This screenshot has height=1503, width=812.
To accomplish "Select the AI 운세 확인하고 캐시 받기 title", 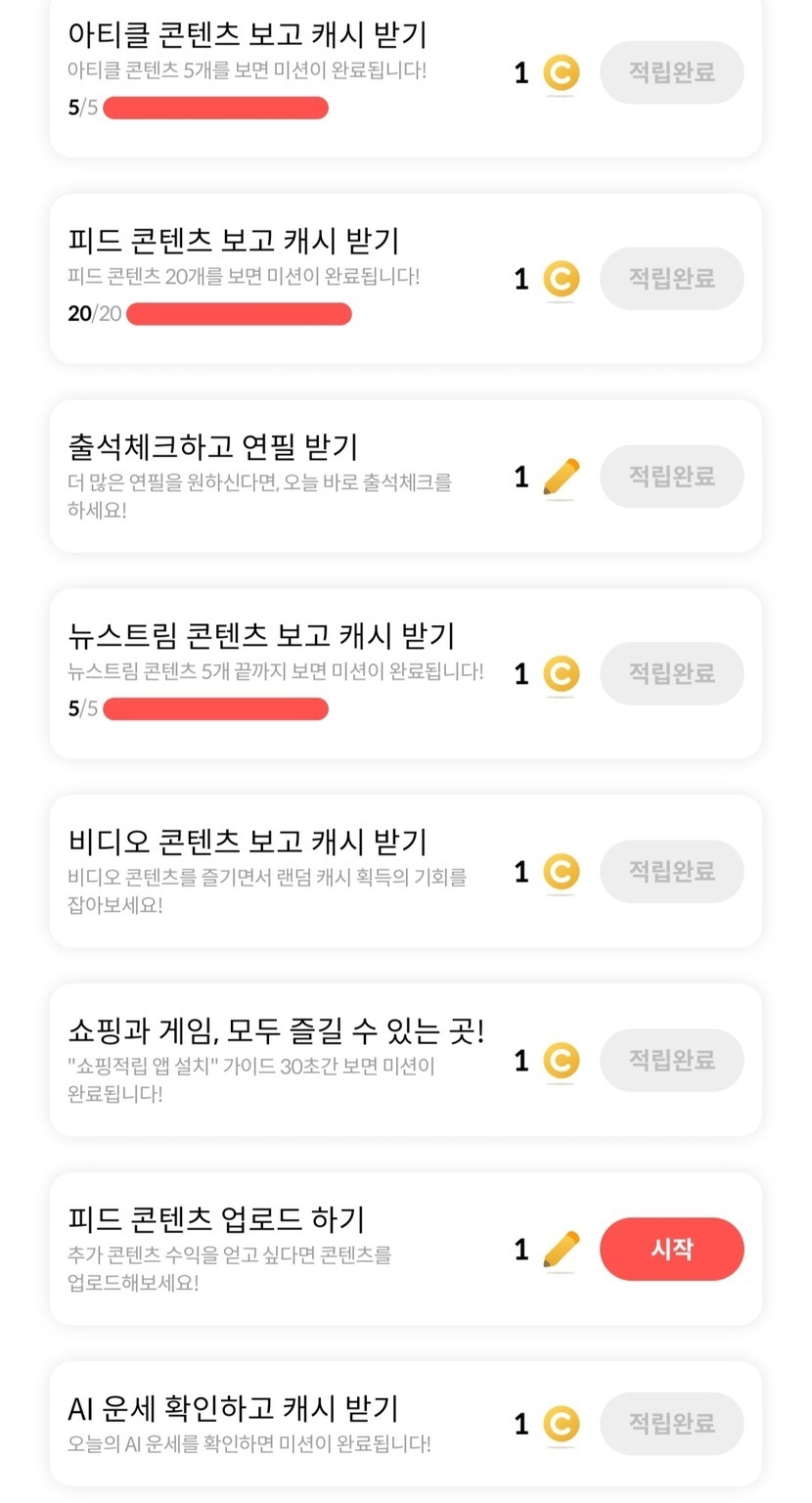I will 233,1408.
